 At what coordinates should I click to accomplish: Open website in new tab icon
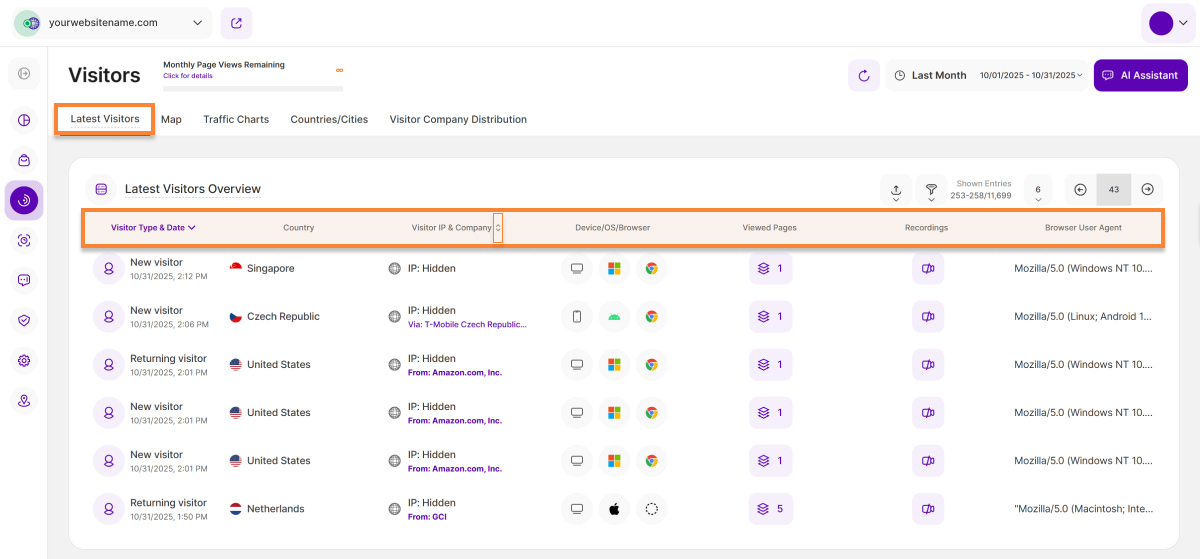click(236, 23)
